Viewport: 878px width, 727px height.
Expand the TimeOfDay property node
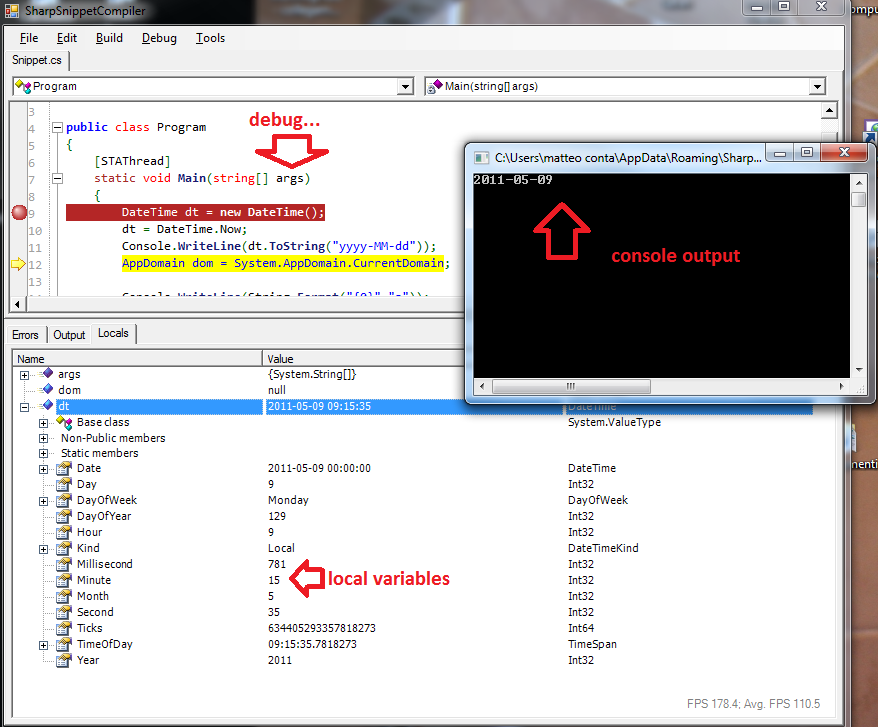(43, 645)
